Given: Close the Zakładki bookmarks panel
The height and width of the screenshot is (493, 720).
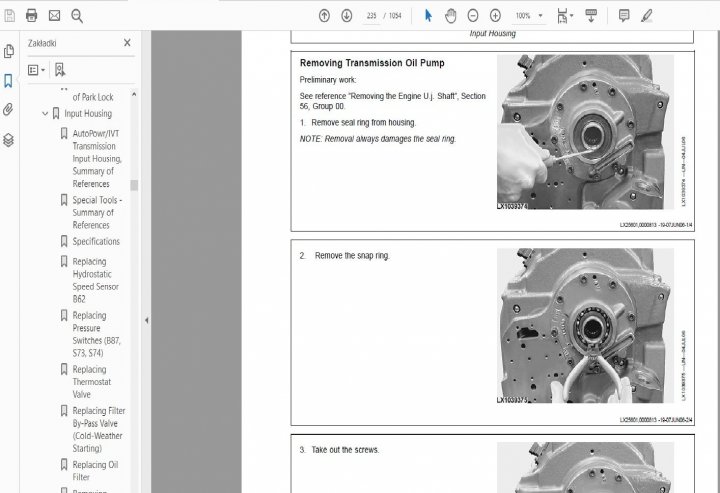Looking at the screenshot, I should (127, 43).
